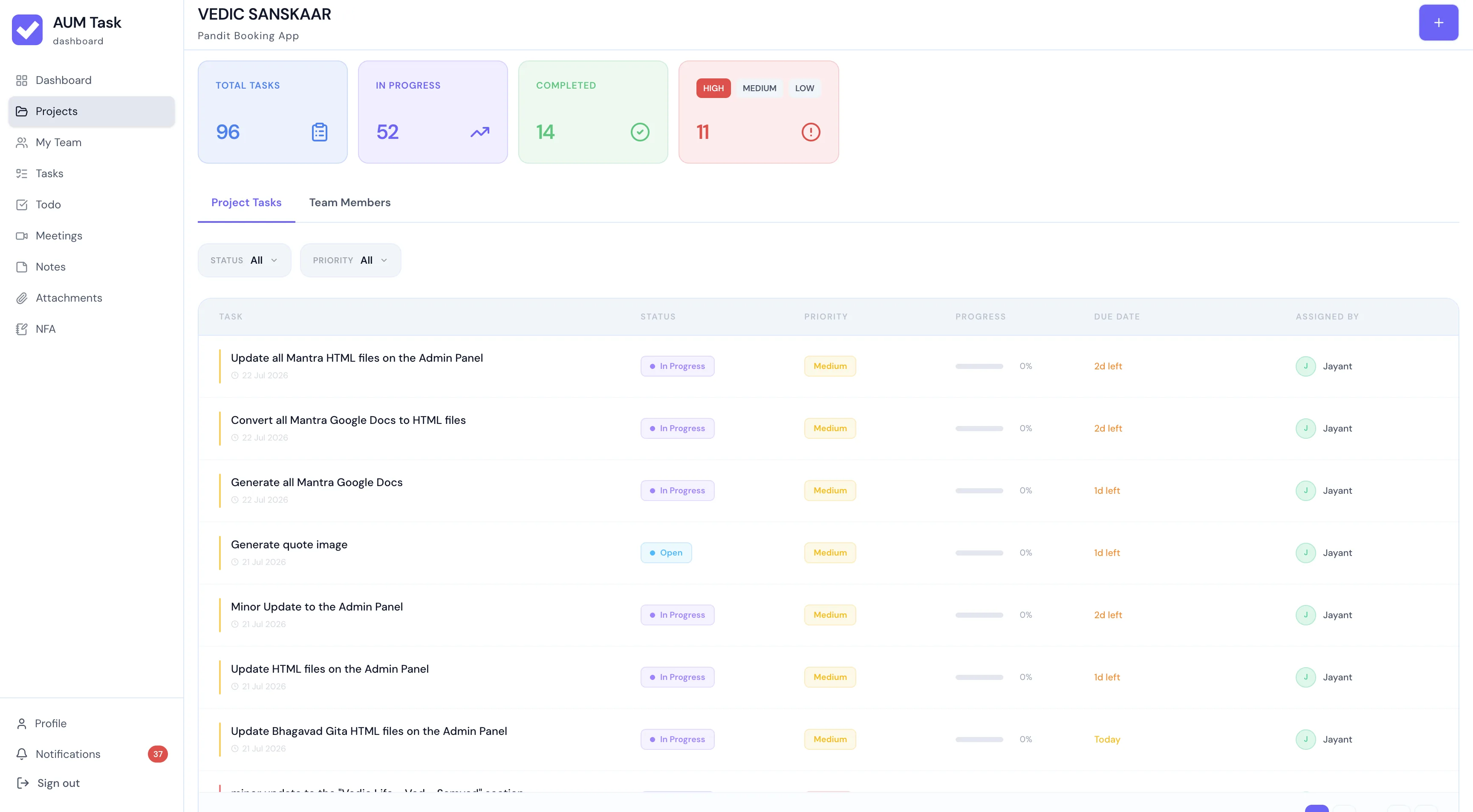Open Attachments paperclip section
The width and height of the screenshot is (1473, 812).
[92, 298]
